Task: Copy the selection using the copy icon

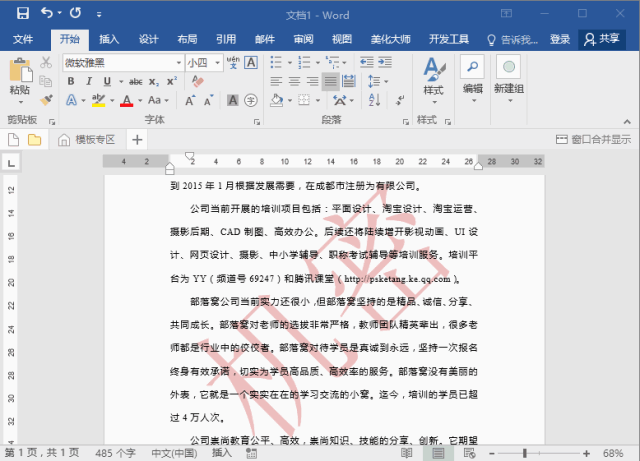Action: (x=46, y=81)
